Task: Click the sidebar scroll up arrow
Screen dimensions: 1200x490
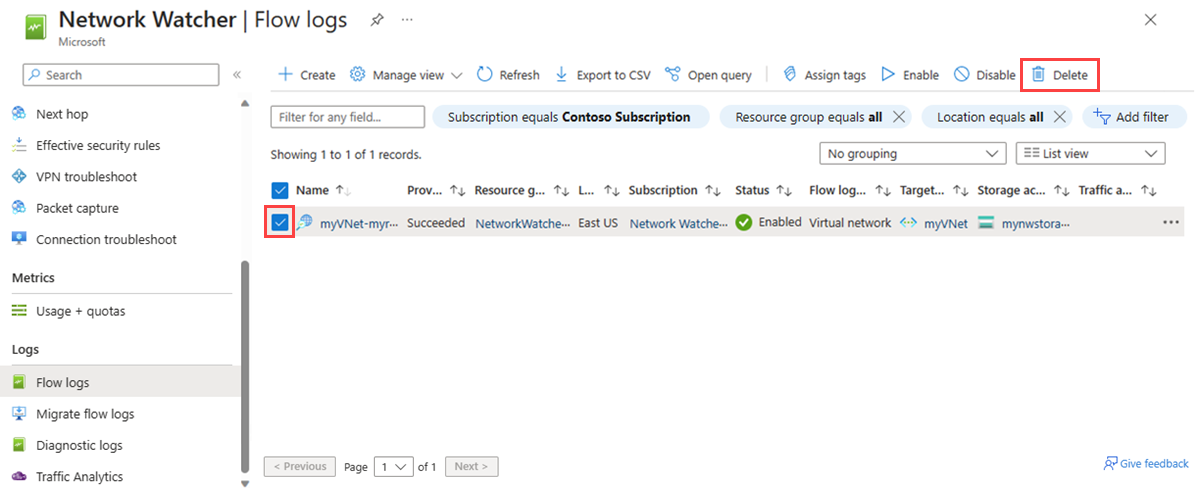Action: click(x=246, y=103)
